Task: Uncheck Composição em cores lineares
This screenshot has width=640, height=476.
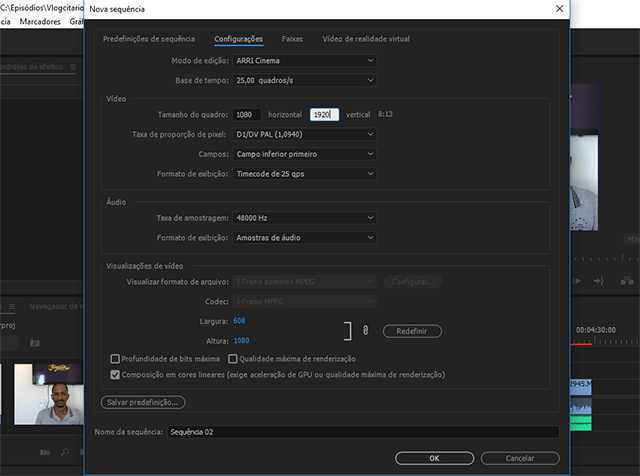Action: (x=115, y=375)
